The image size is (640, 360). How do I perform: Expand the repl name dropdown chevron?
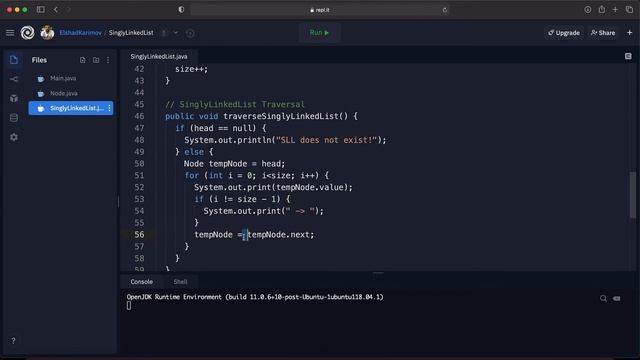click(176, 33)
